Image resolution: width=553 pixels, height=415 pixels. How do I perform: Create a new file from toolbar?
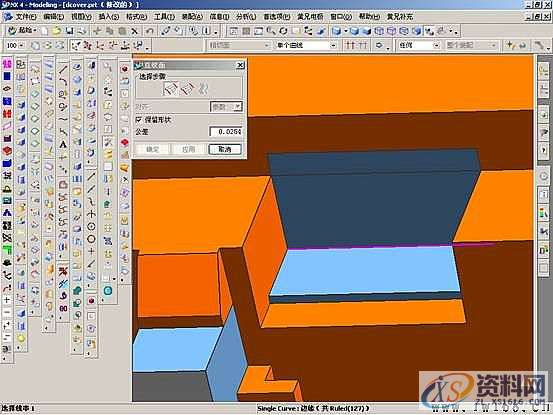click(x=45, y=31)
